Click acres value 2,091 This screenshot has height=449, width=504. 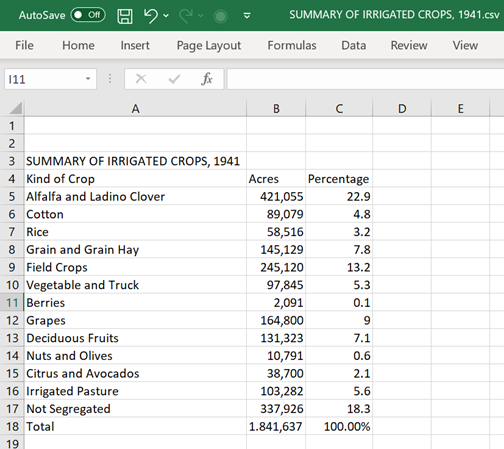[276, 303]
